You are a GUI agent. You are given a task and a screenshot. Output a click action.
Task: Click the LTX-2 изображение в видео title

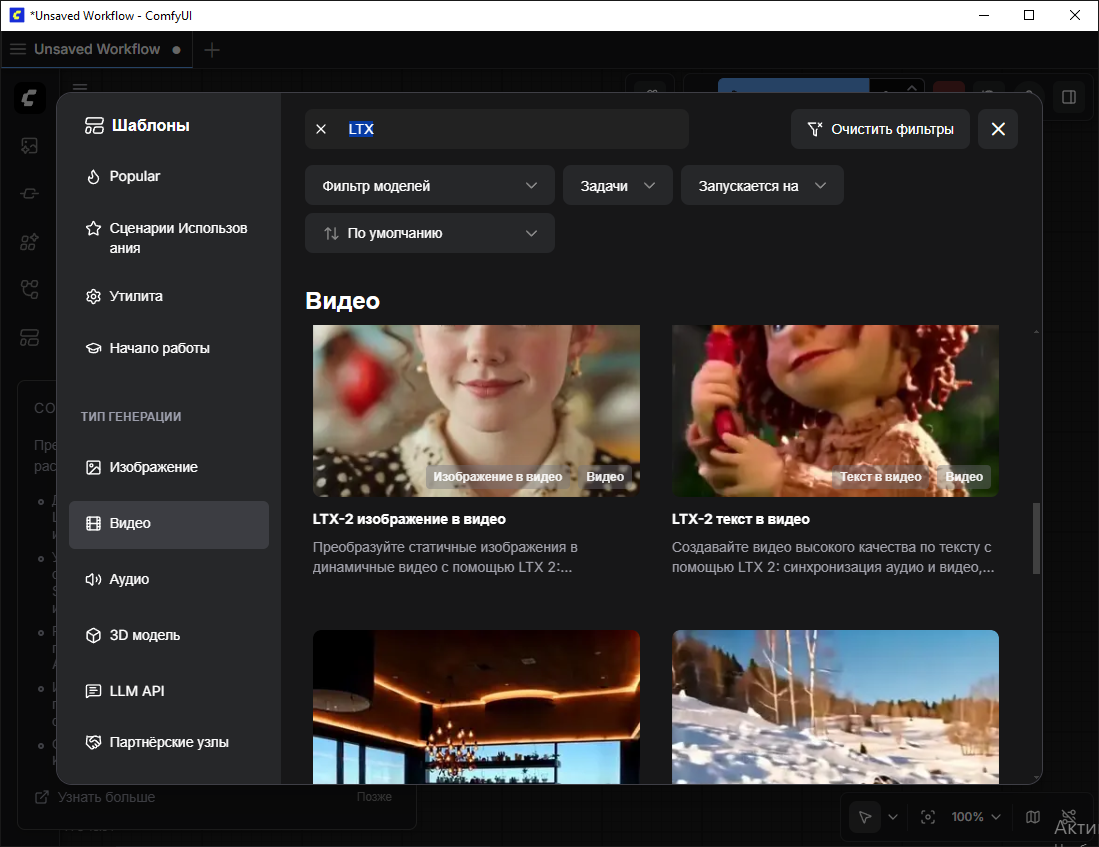409,520
